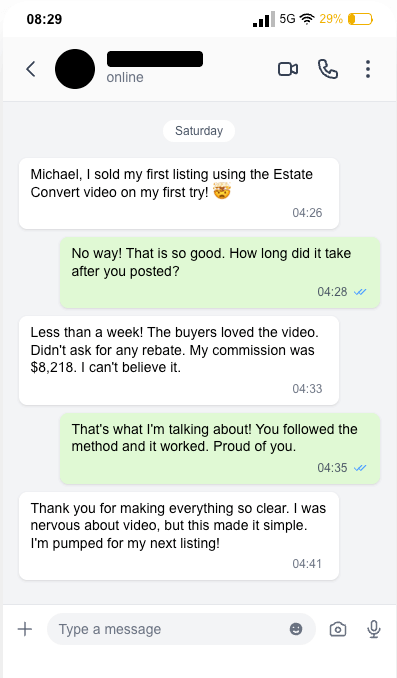397x678 pixels.
Task: Open the three-dot more options menu
Action: tap(368, 69)
